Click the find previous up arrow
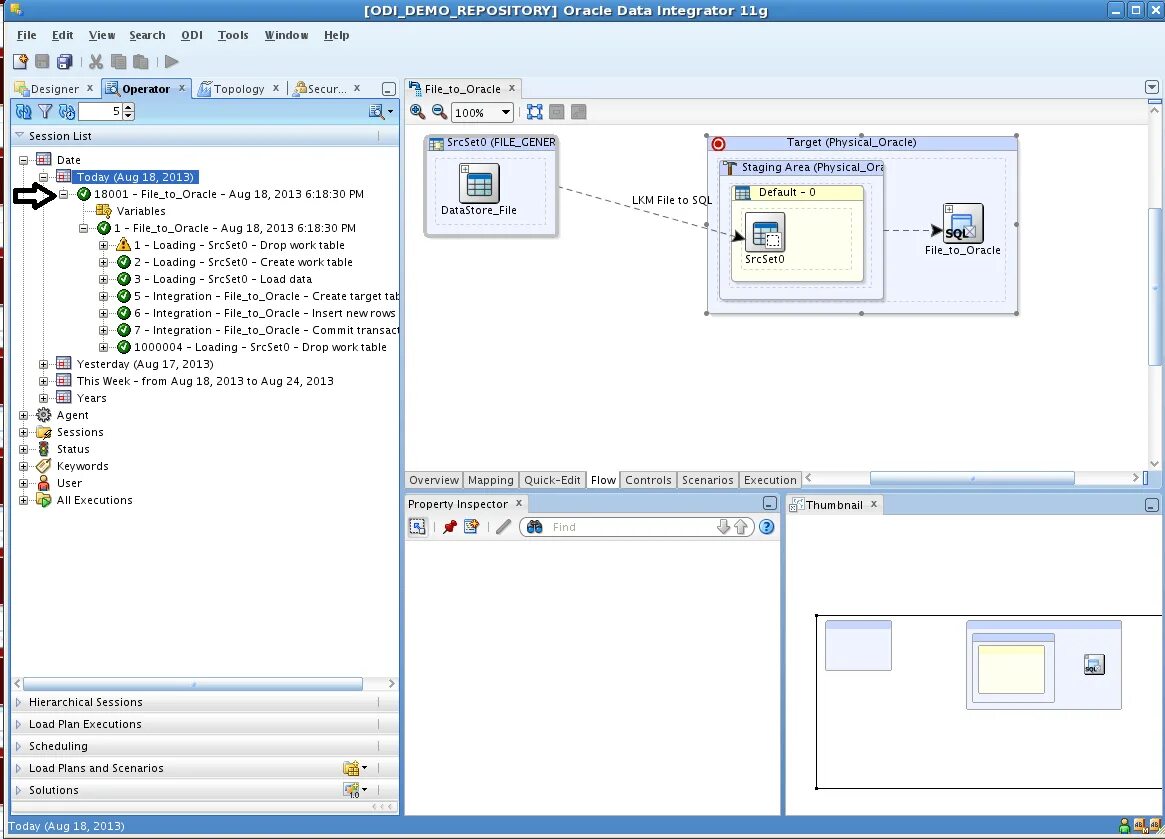The image size is (1165, 839). [x=741, y=527]
